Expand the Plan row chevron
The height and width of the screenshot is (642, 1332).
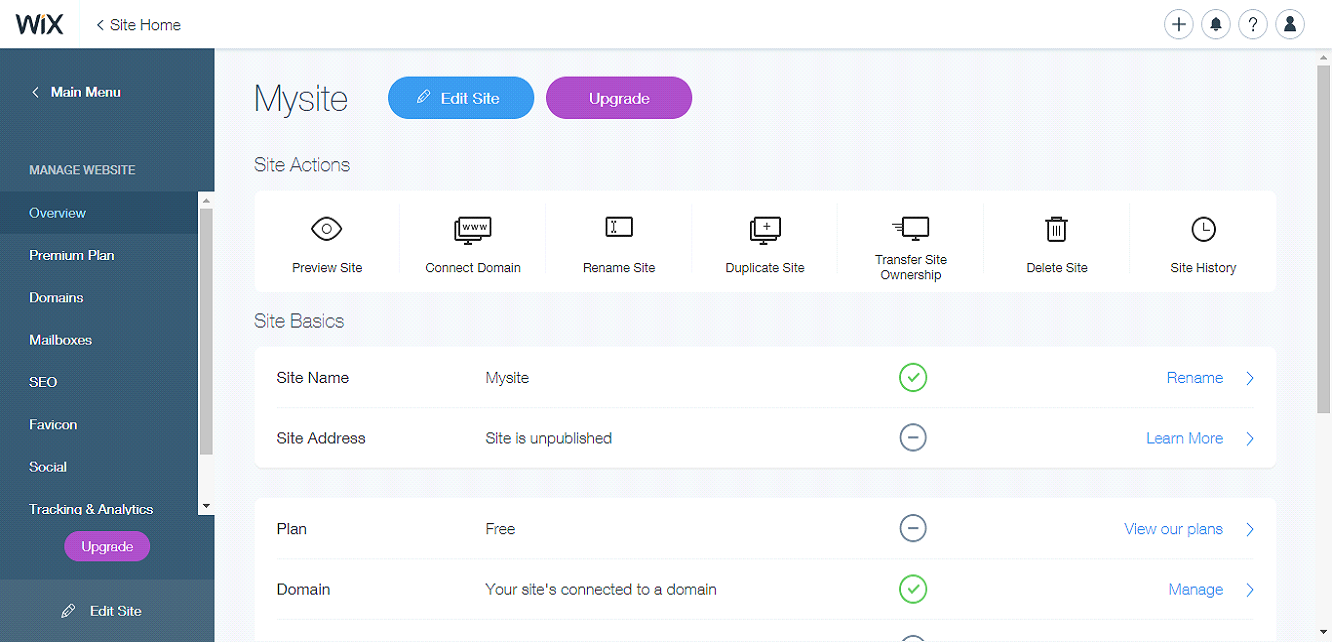click(1250, 529)
